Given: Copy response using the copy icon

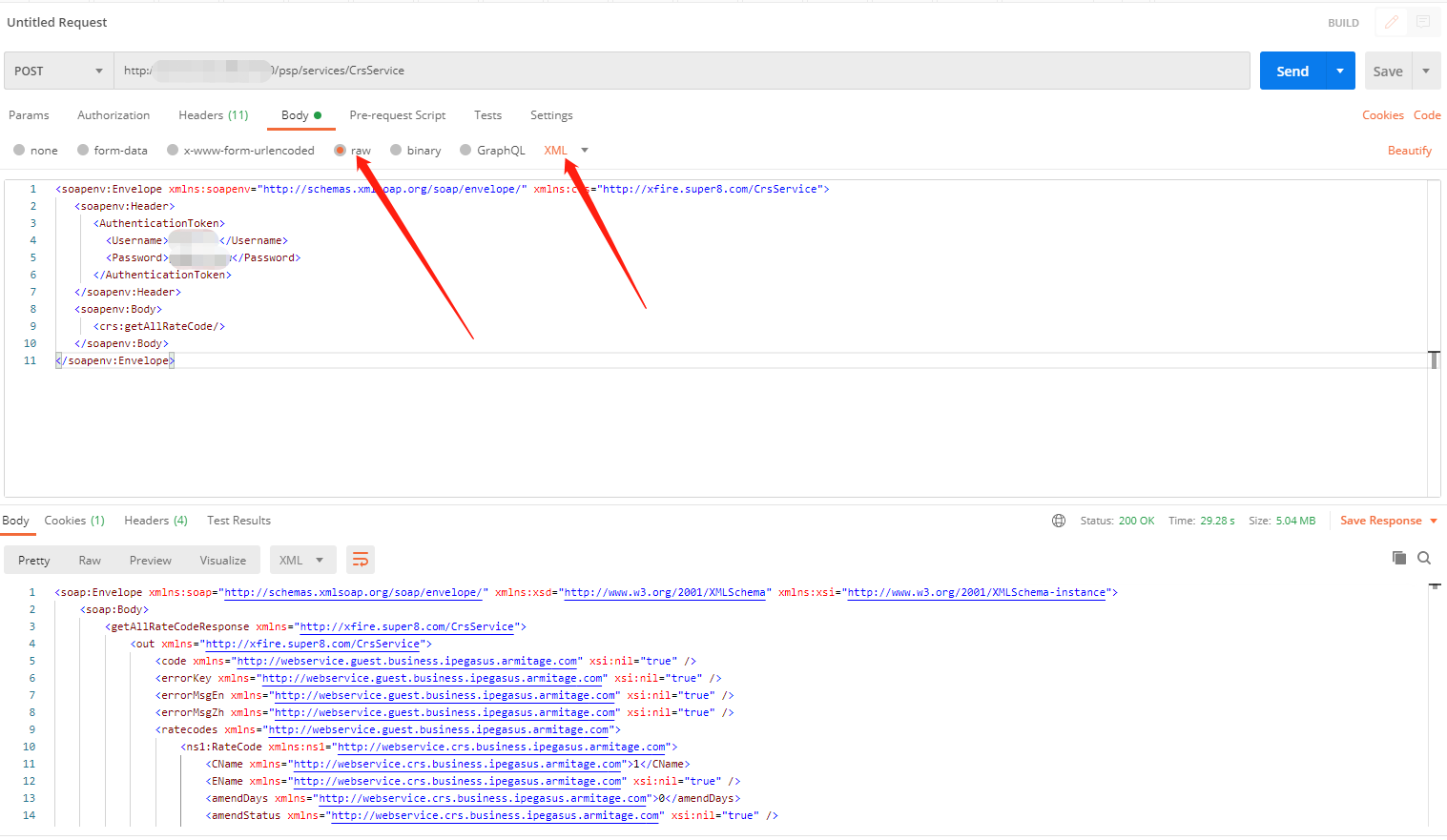Looking at the screenshot, I should (x=1398, y=558).
